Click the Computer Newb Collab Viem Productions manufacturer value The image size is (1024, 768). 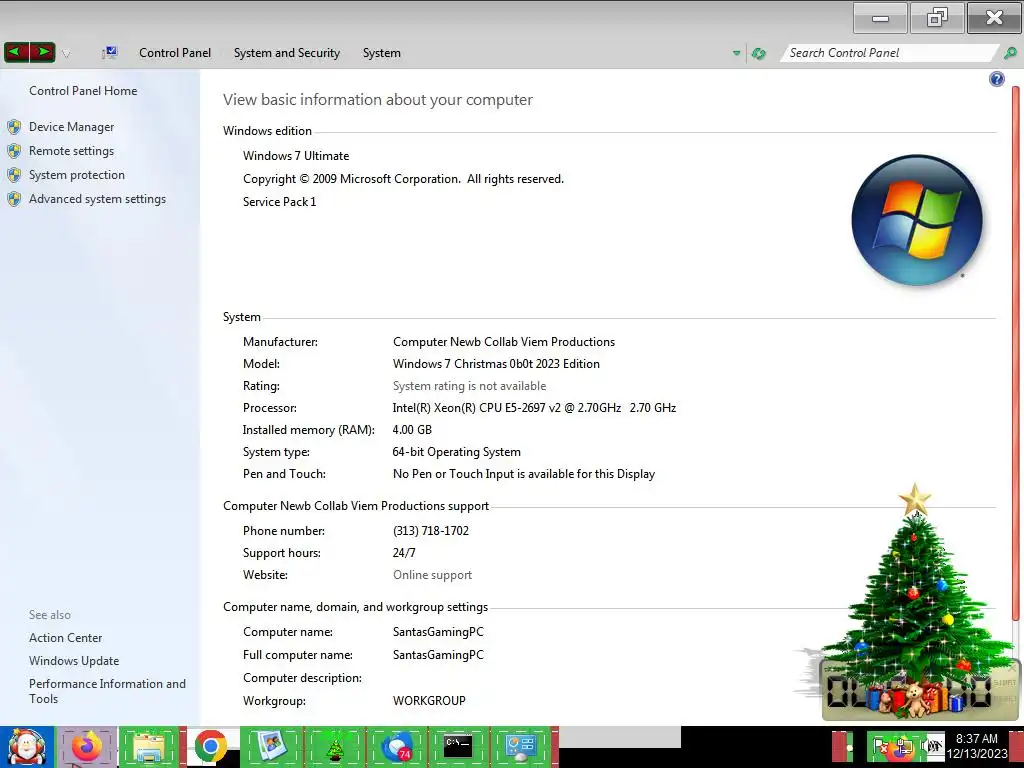(504, 342)
